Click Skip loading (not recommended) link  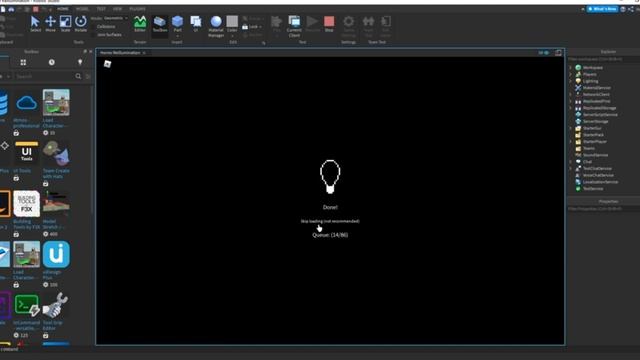pos(330,221)
